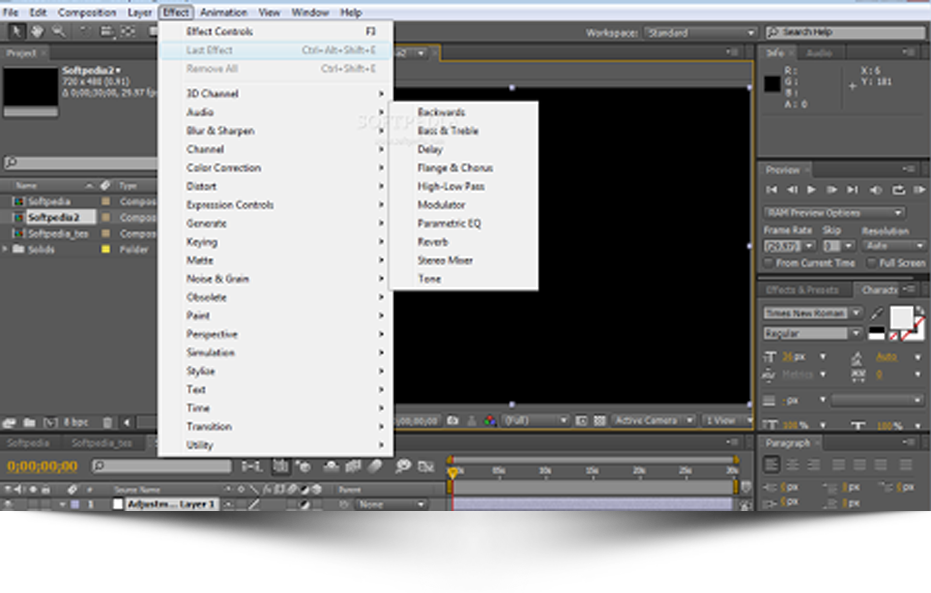This screenshot has height=593, width=931.
Task: Pick font color with eyedropper
Action: [x=876, y=313]
